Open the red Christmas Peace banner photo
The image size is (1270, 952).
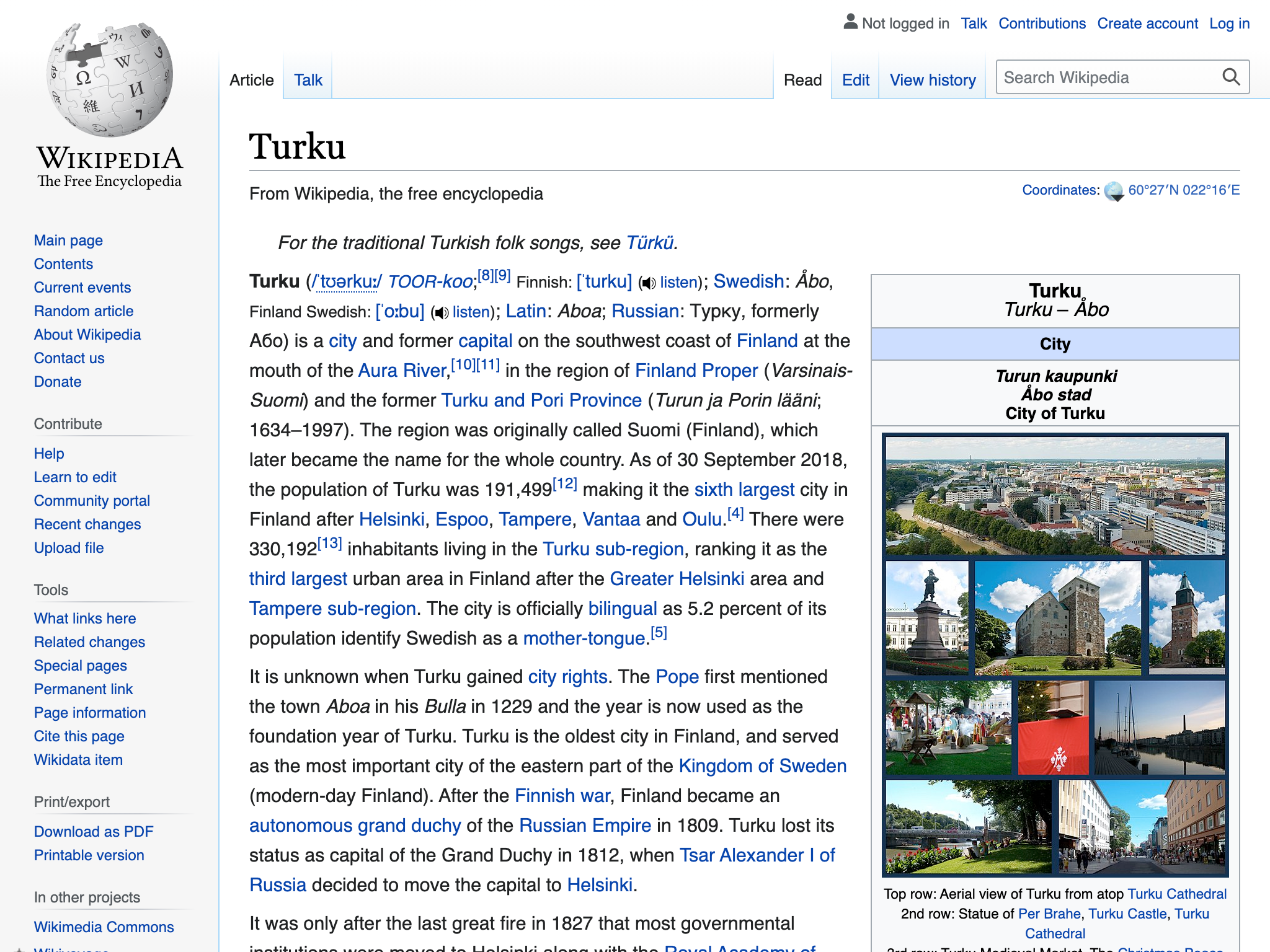point(1053,728)
